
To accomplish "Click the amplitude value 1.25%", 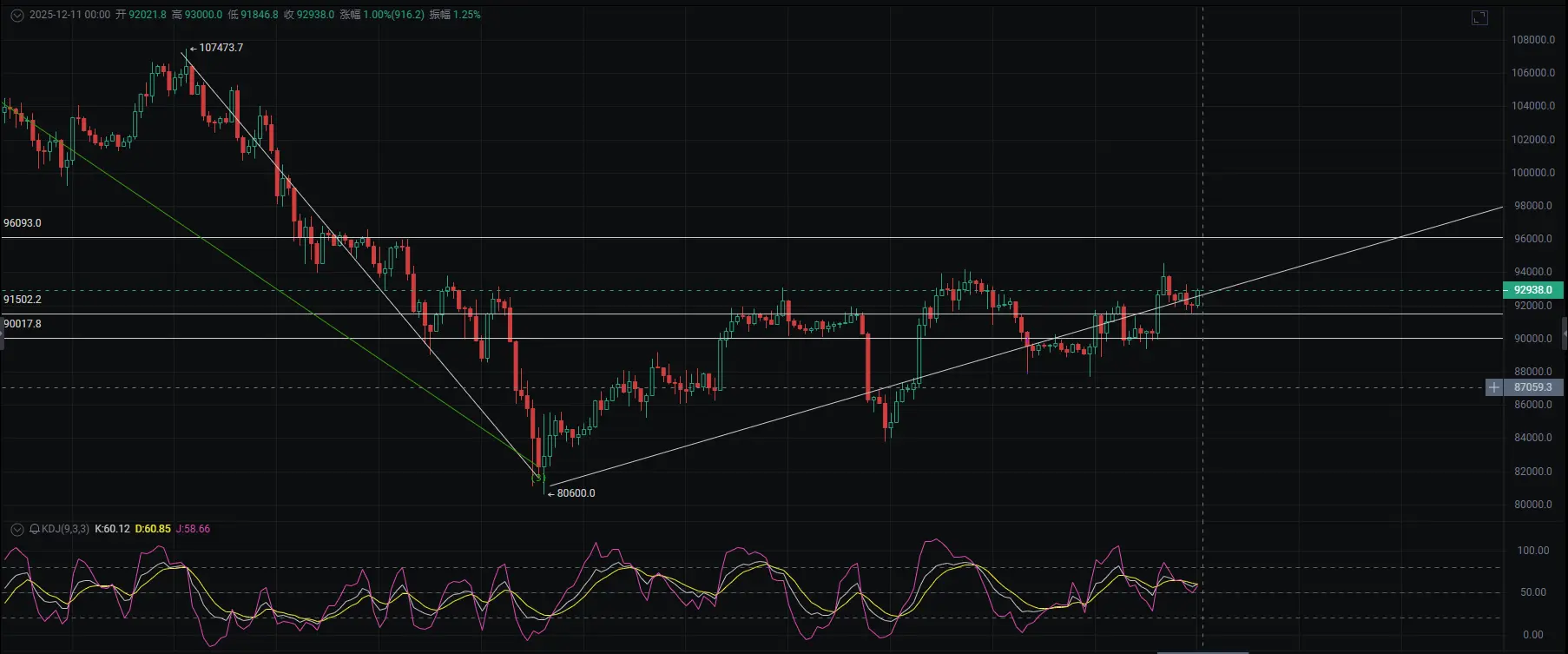I will tap(466, 15).
